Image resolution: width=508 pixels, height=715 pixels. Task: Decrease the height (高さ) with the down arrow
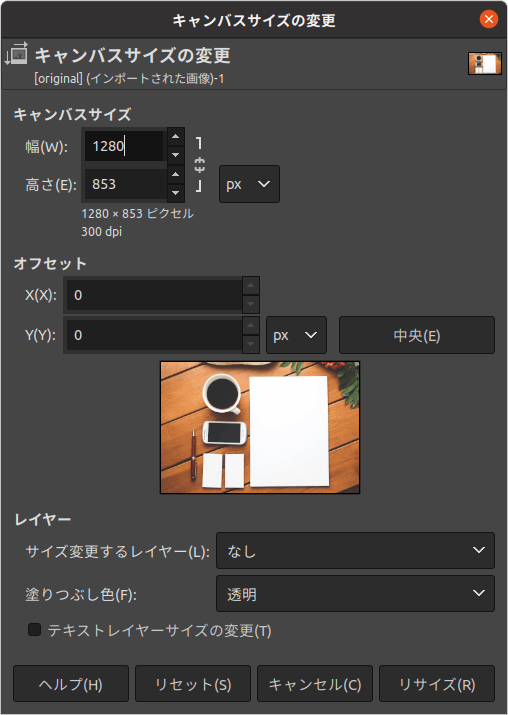[x=176, y=193]
